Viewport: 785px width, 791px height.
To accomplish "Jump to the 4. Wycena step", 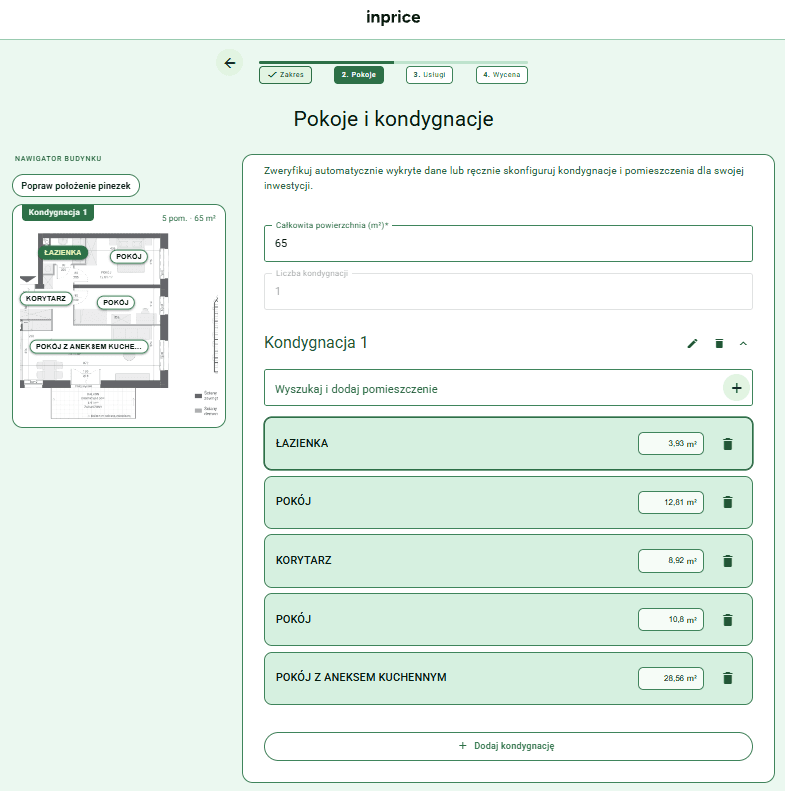I will click(x=501, y=75).
